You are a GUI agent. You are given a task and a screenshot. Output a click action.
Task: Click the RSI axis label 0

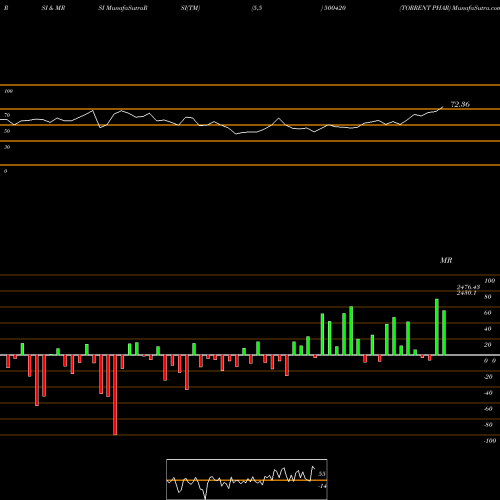click(5, 171)
